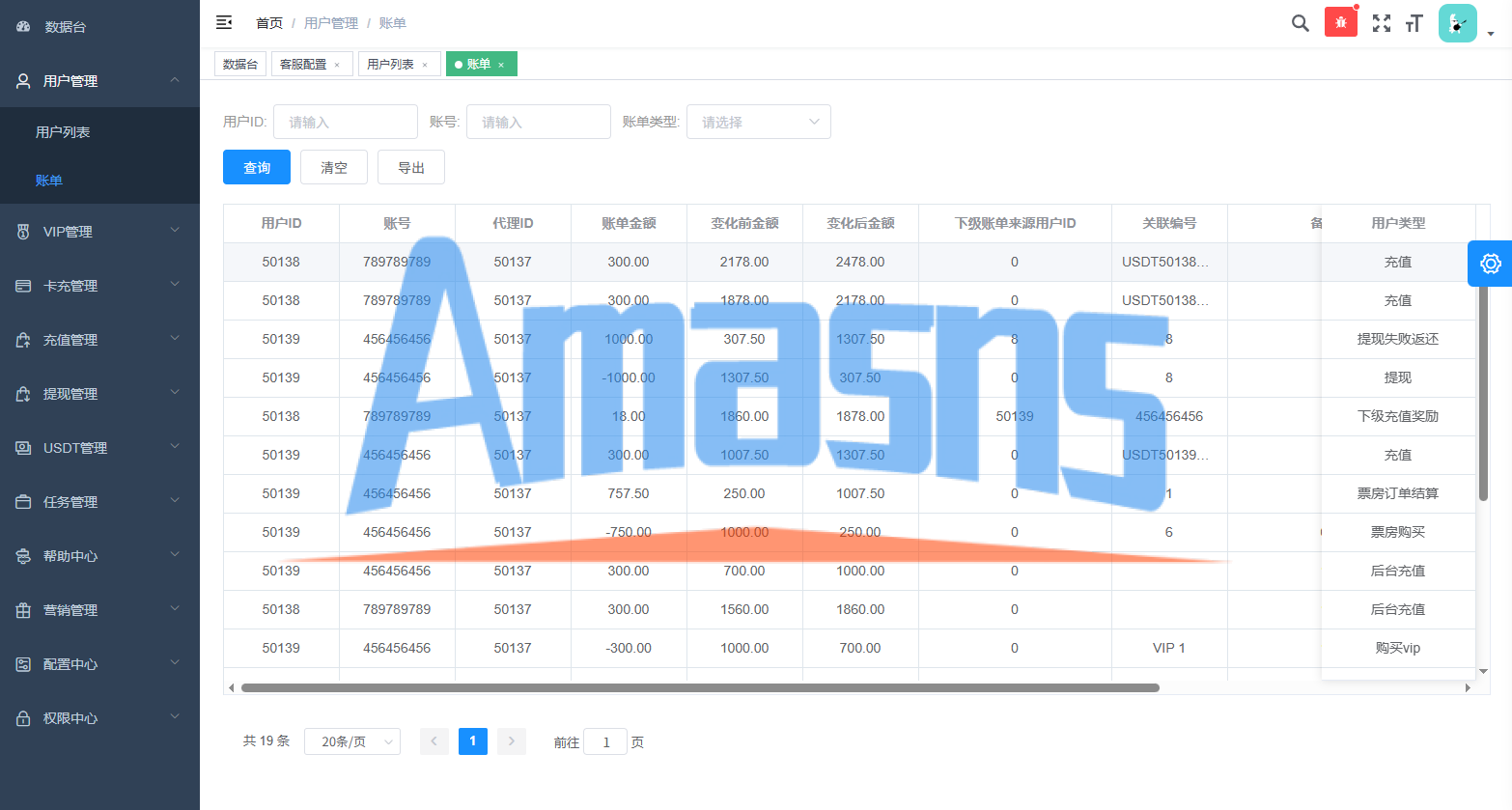Expand the 任务管理 sidebar menu

click(x=100, y=502)
